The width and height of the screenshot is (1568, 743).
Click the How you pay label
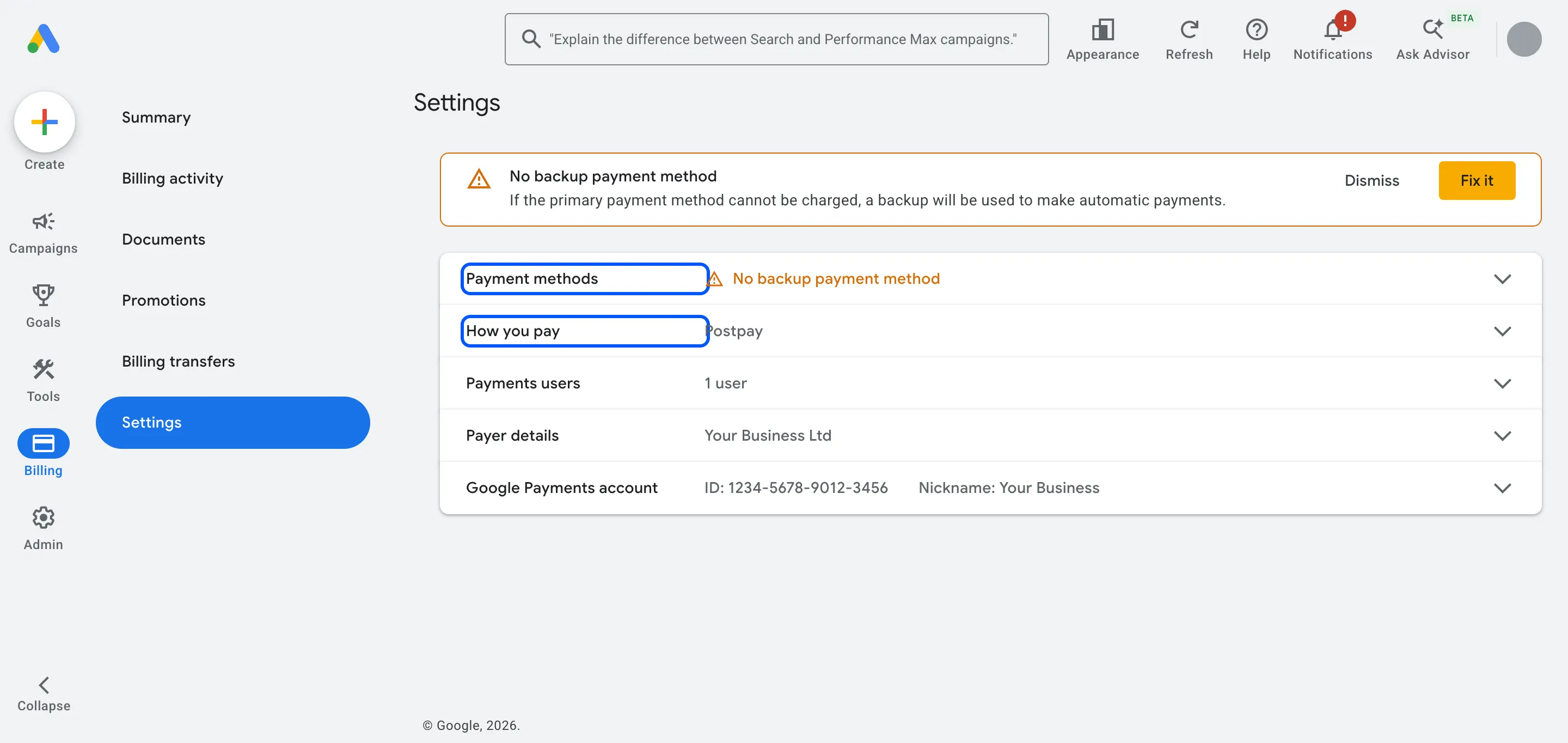[x=512, y=331]
